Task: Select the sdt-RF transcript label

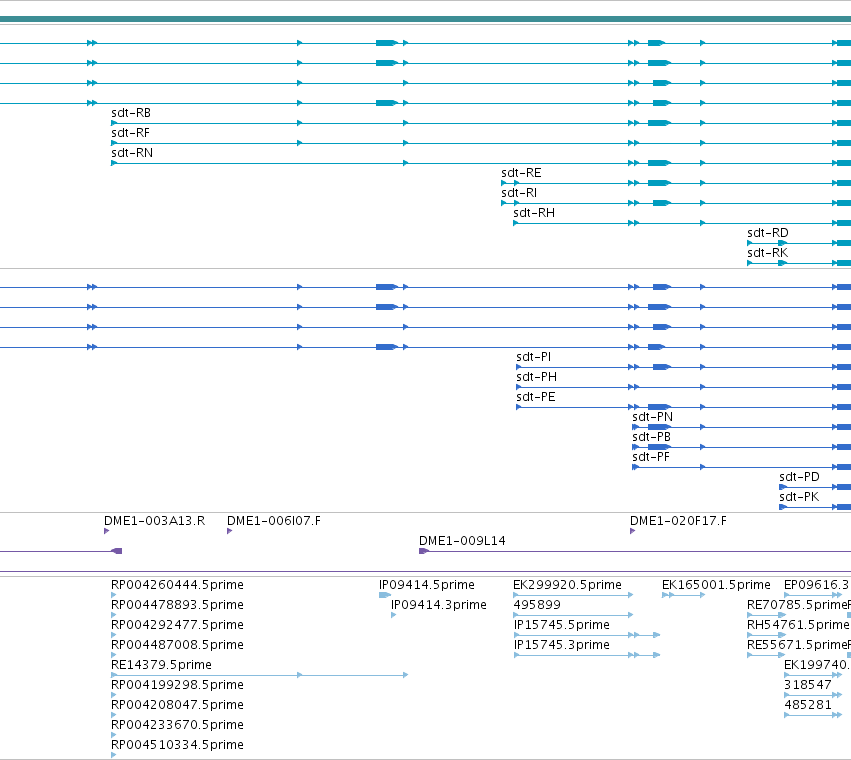Action: 130,133
